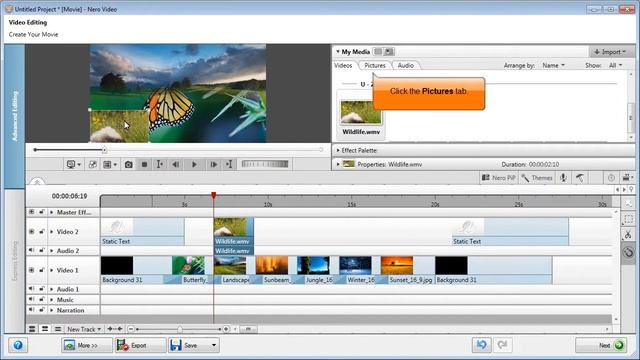This screenshot has height=360, width=640.
Task: Click the Export button
Action: (140, 345)
